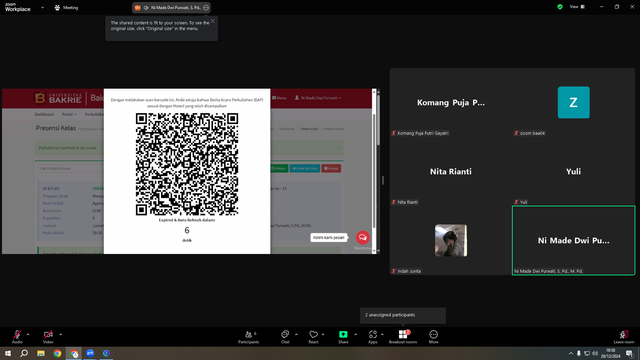The width and height of the screenshot is (640, 360).
Task: Click the panel divider handle between share and gallery
Action: pyautogui.click(x=383, y=180)
